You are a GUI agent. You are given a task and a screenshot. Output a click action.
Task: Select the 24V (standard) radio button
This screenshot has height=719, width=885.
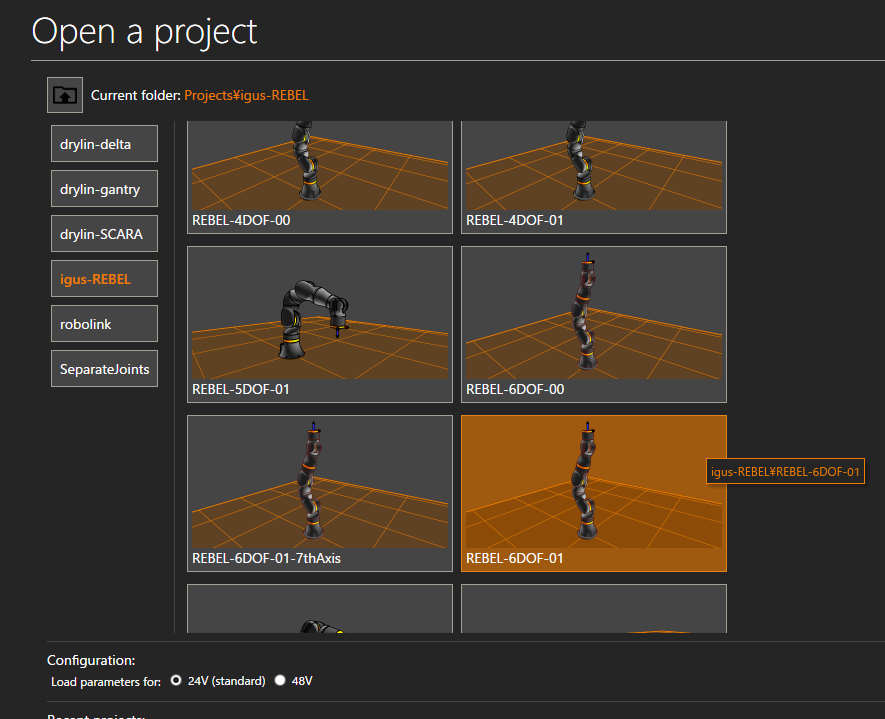click(x=176, y=681)
